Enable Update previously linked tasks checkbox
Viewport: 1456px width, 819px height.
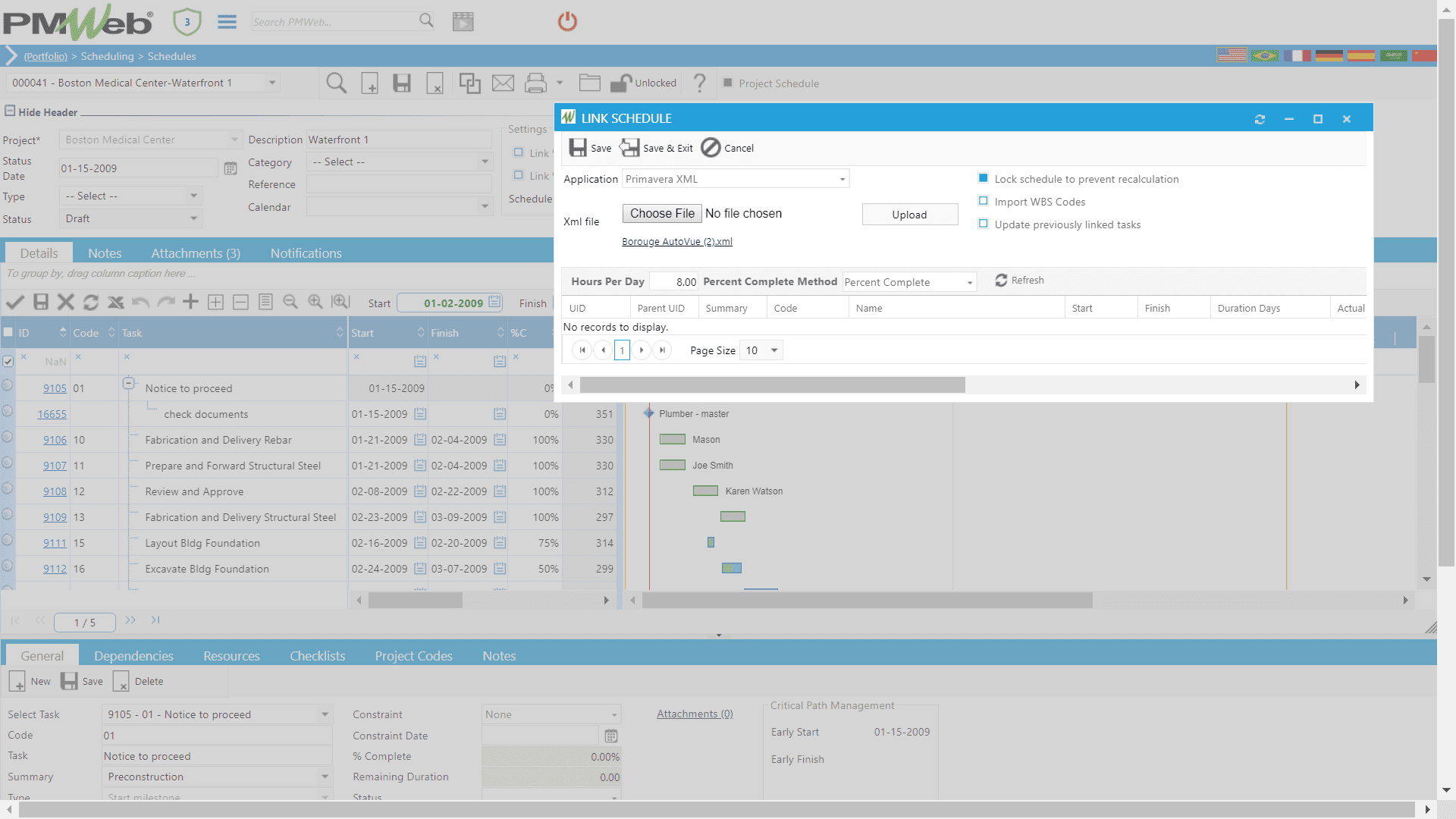click(x=983, y=224)
